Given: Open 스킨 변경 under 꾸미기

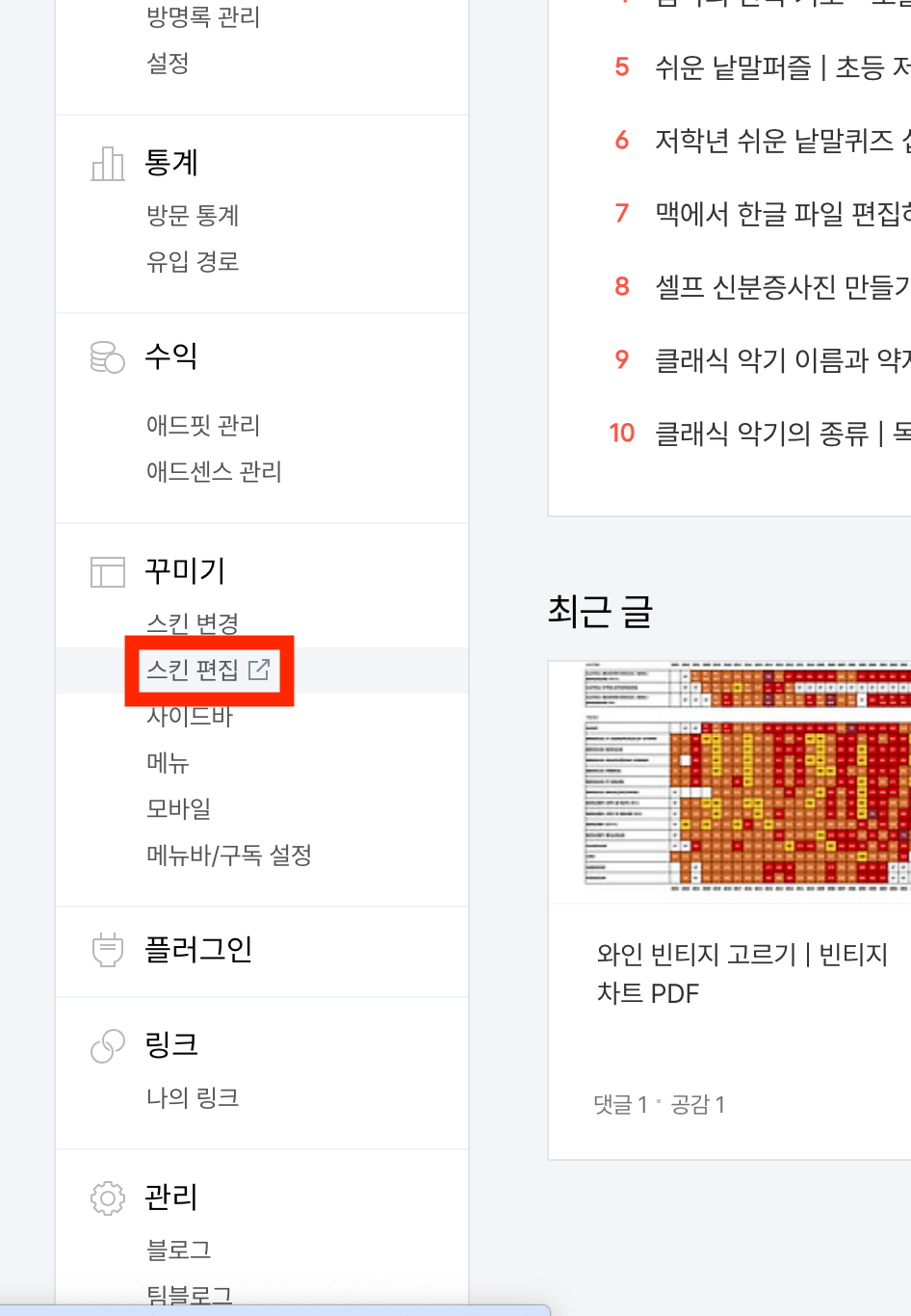Looking at the screenshot, I should [193, 623].
